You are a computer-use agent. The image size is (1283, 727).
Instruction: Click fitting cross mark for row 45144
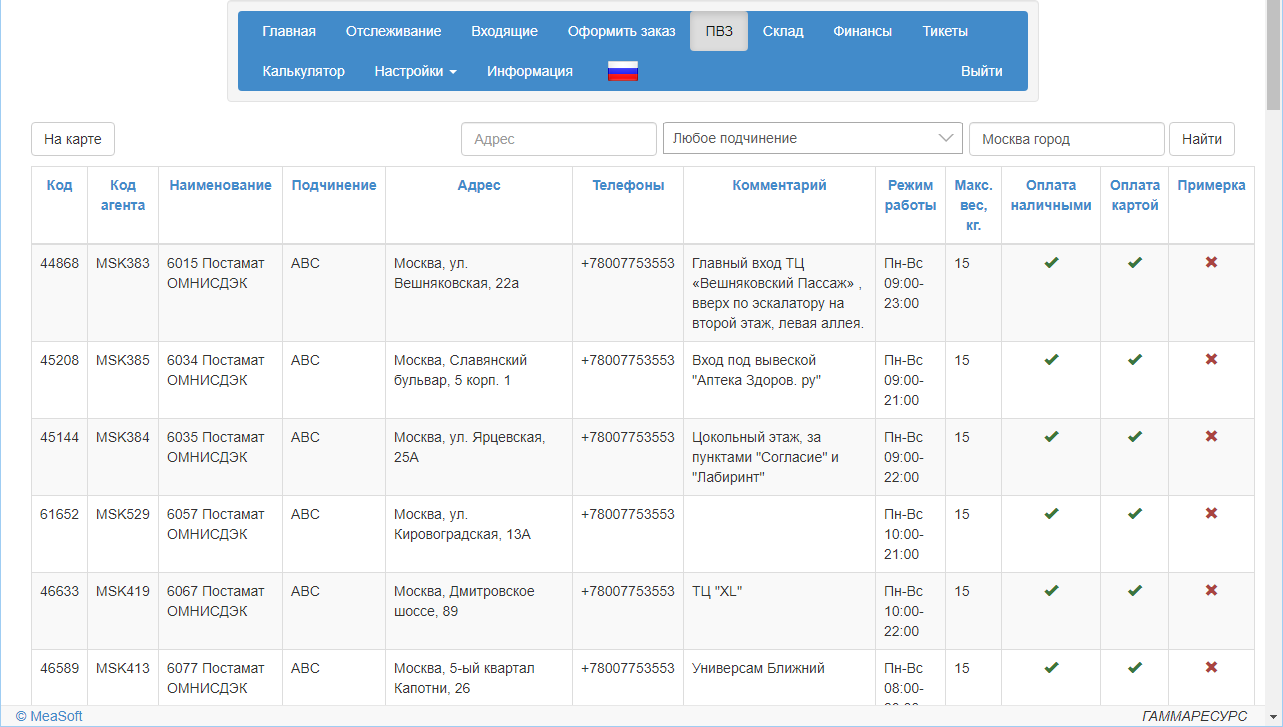pyautogui.click(x=1211, y=436)
